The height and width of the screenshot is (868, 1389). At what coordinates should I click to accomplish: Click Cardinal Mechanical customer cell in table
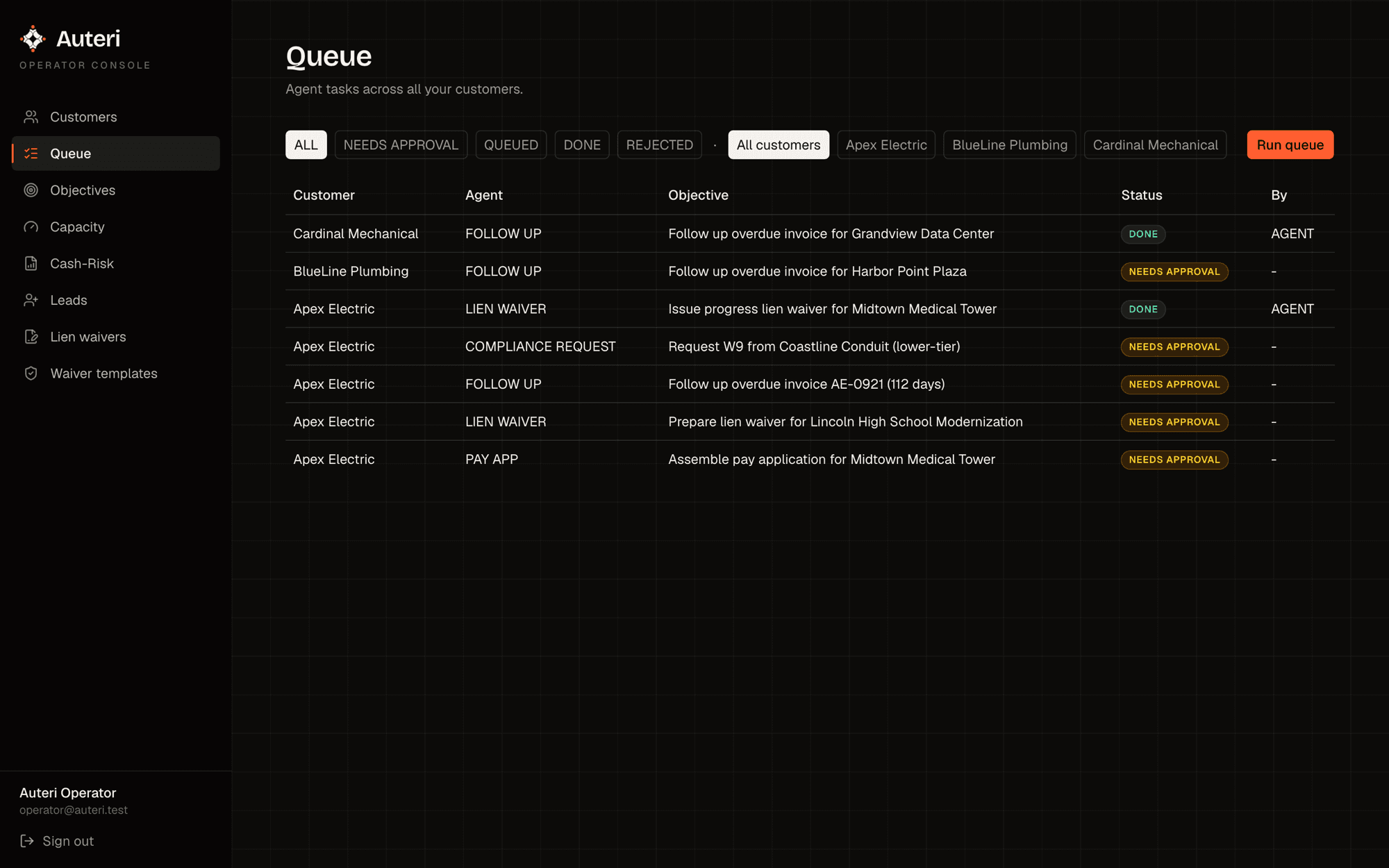(x=356, y=234)
